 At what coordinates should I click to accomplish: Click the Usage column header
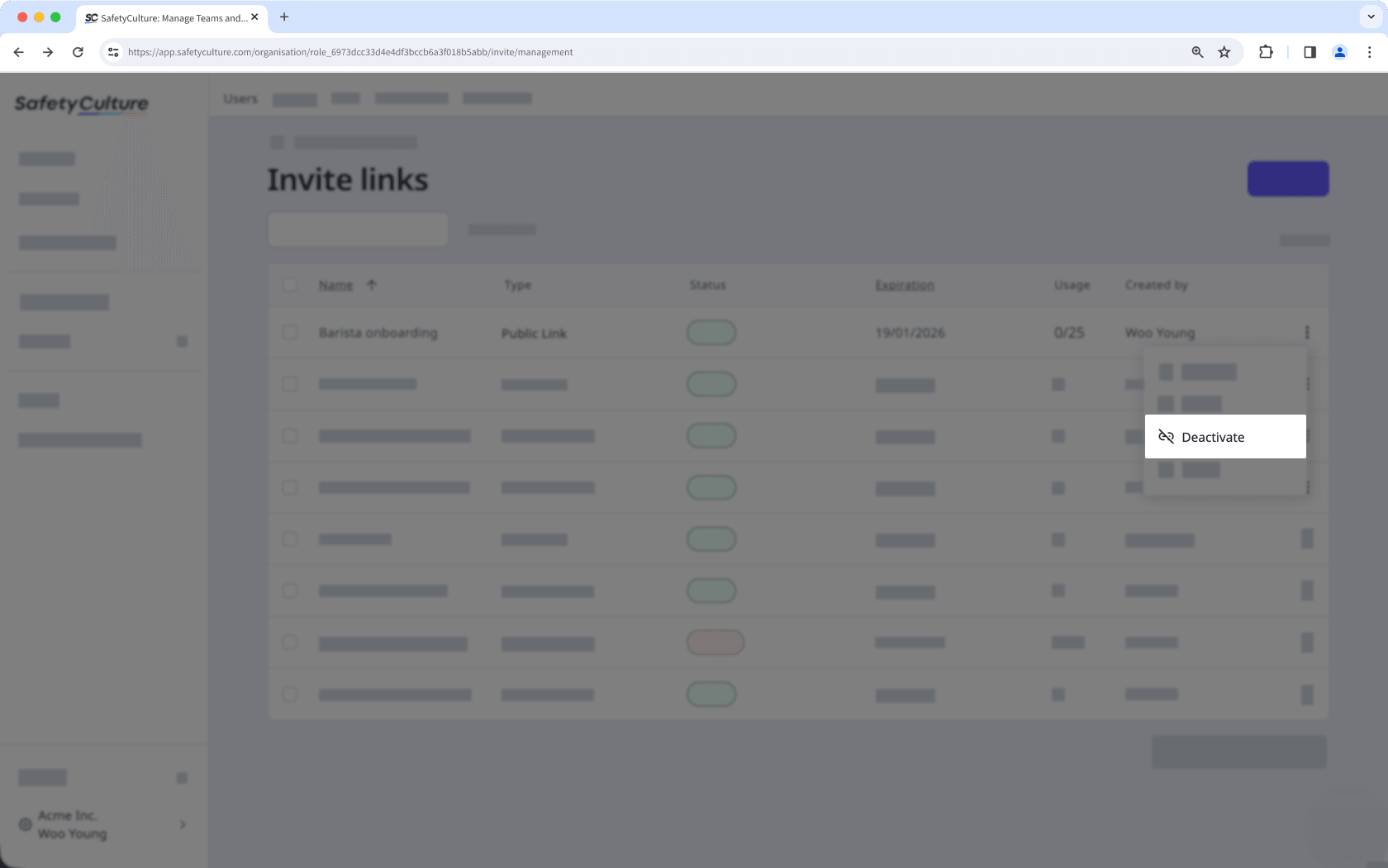point(1072,285)
